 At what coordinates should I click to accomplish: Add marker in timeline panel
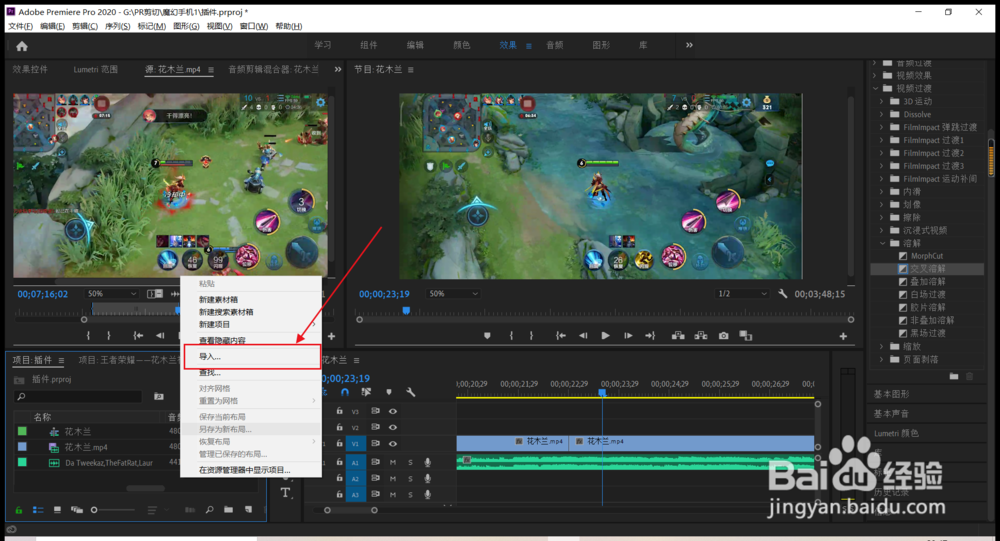pyautogui.click(x=388, y=392)
